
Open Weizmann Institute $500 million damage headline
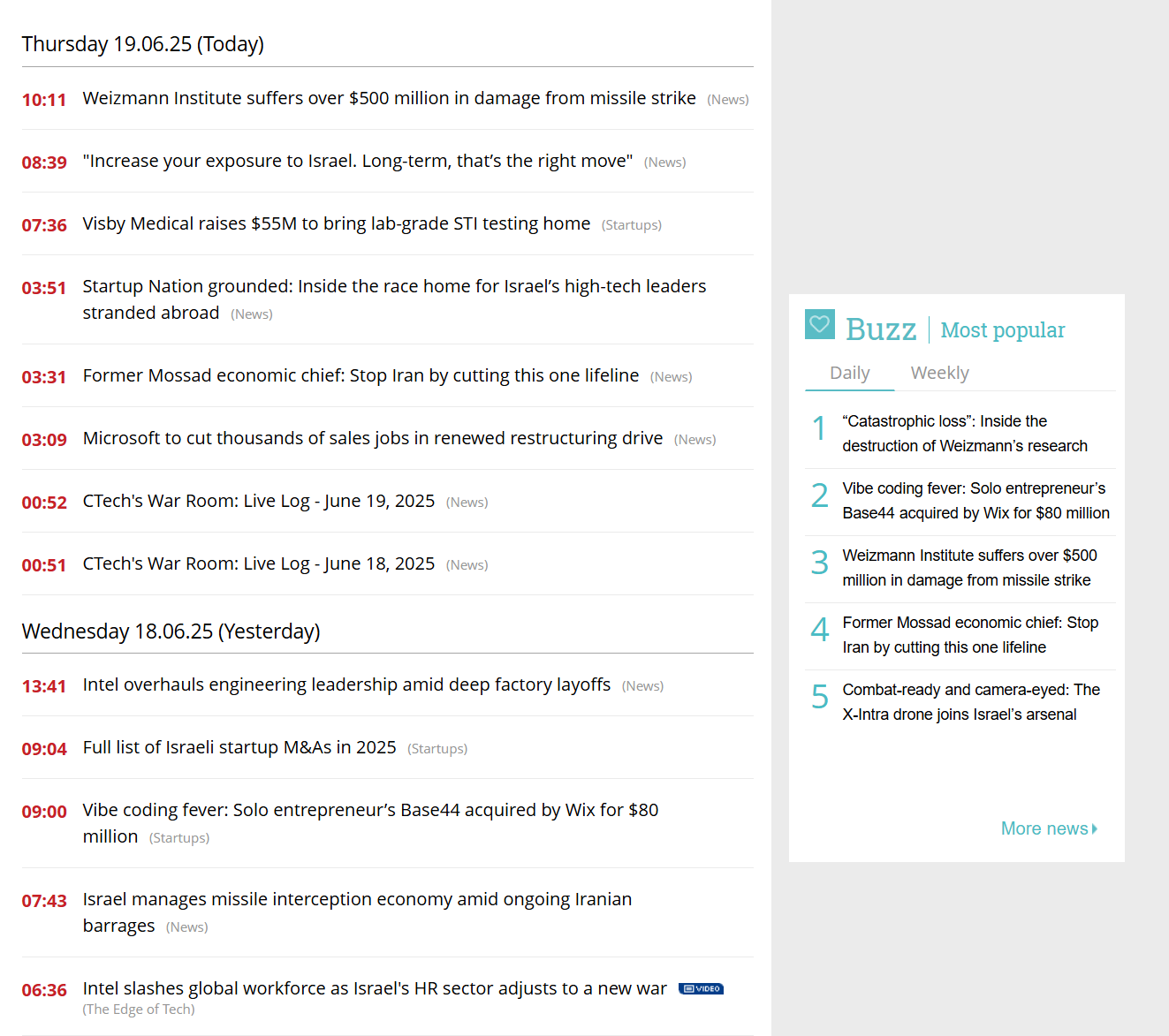coord(389,98)
